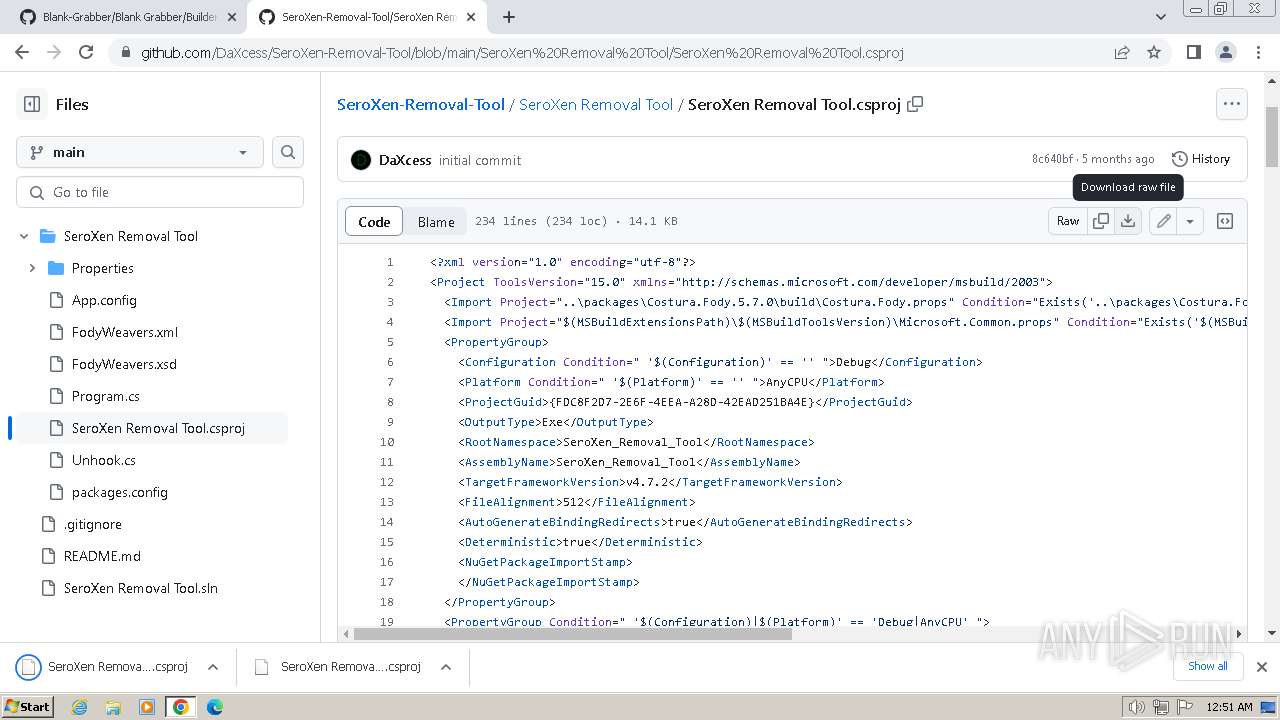Open Program.cs file
The image size is (1280, 720).
[x=106, y=396]
